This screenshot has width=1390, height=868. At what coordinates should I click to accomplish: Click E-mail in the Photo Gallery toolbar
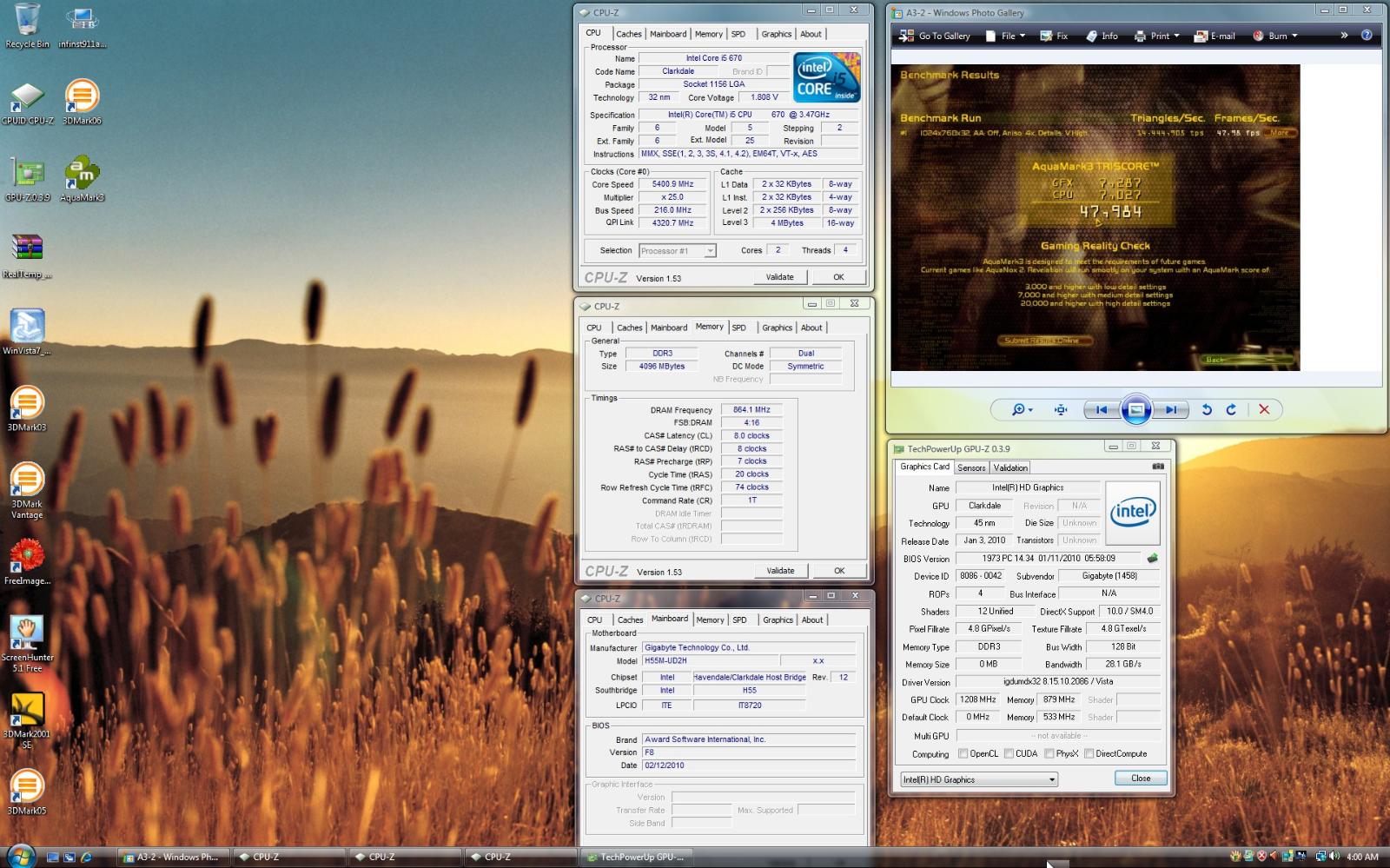[1215, 36]
